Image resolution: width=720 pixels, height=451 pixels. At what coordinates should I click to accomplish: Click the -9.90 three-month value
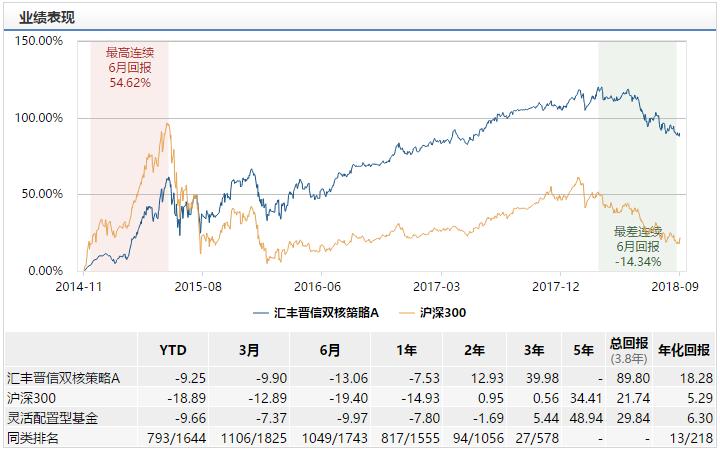click(271, 378)
